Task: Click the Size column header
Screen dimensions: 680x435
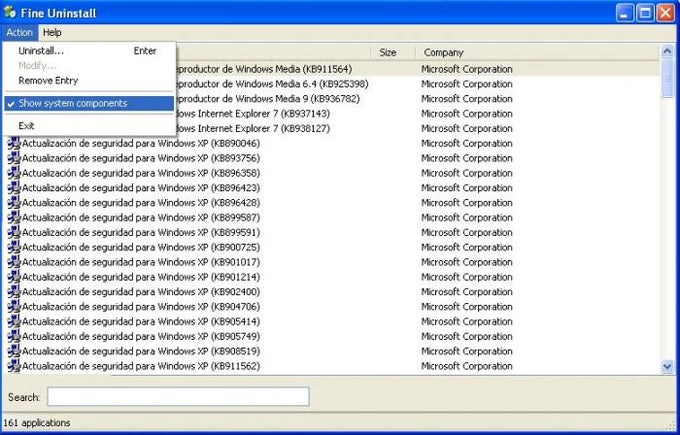Action: tap(393, 52)
